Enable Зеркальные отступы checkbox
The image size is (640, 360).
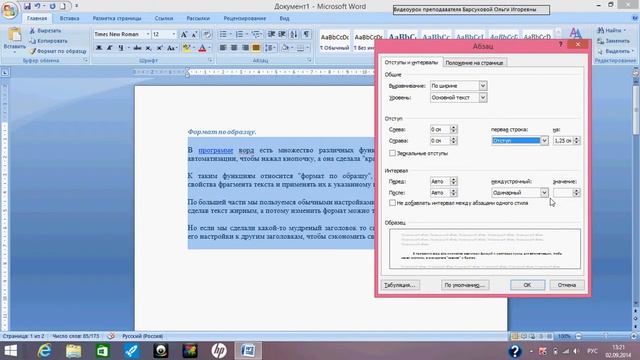392,153
